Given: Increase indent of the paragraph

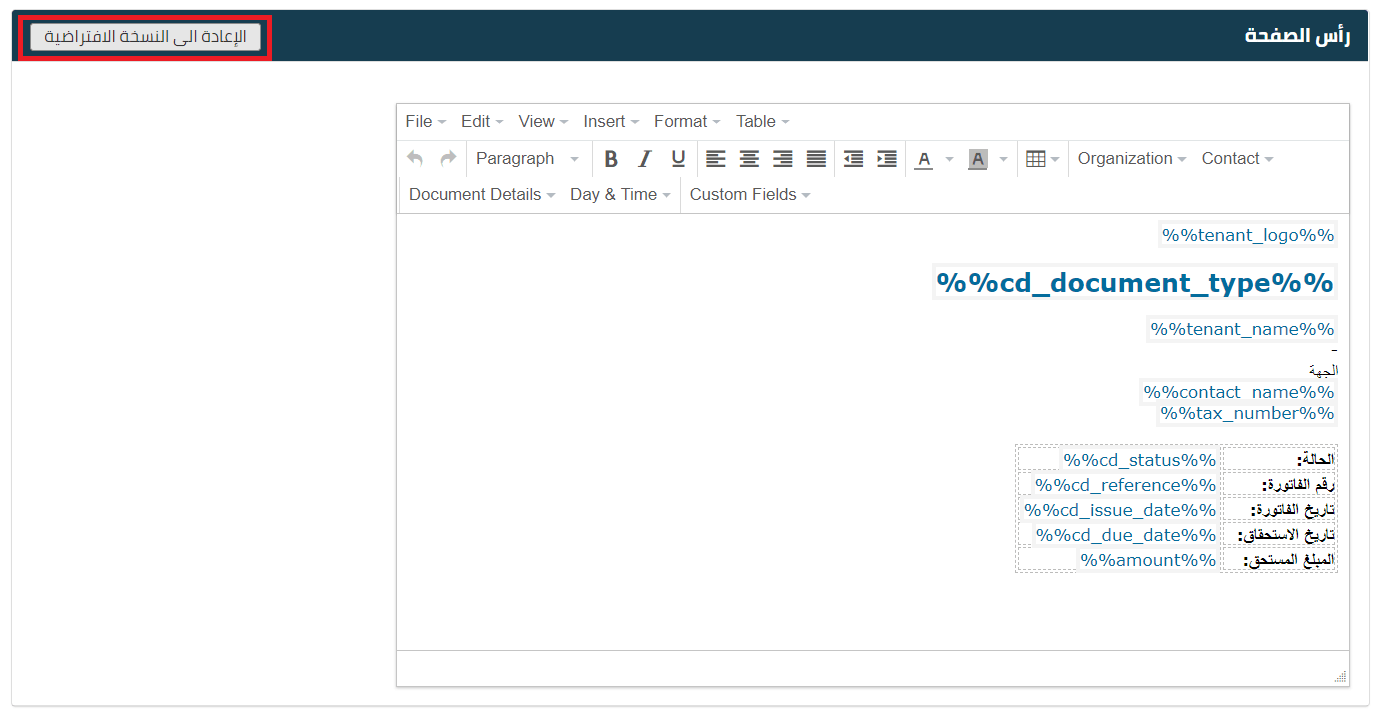Looking at the screenshot, I should tap(887, 159).
